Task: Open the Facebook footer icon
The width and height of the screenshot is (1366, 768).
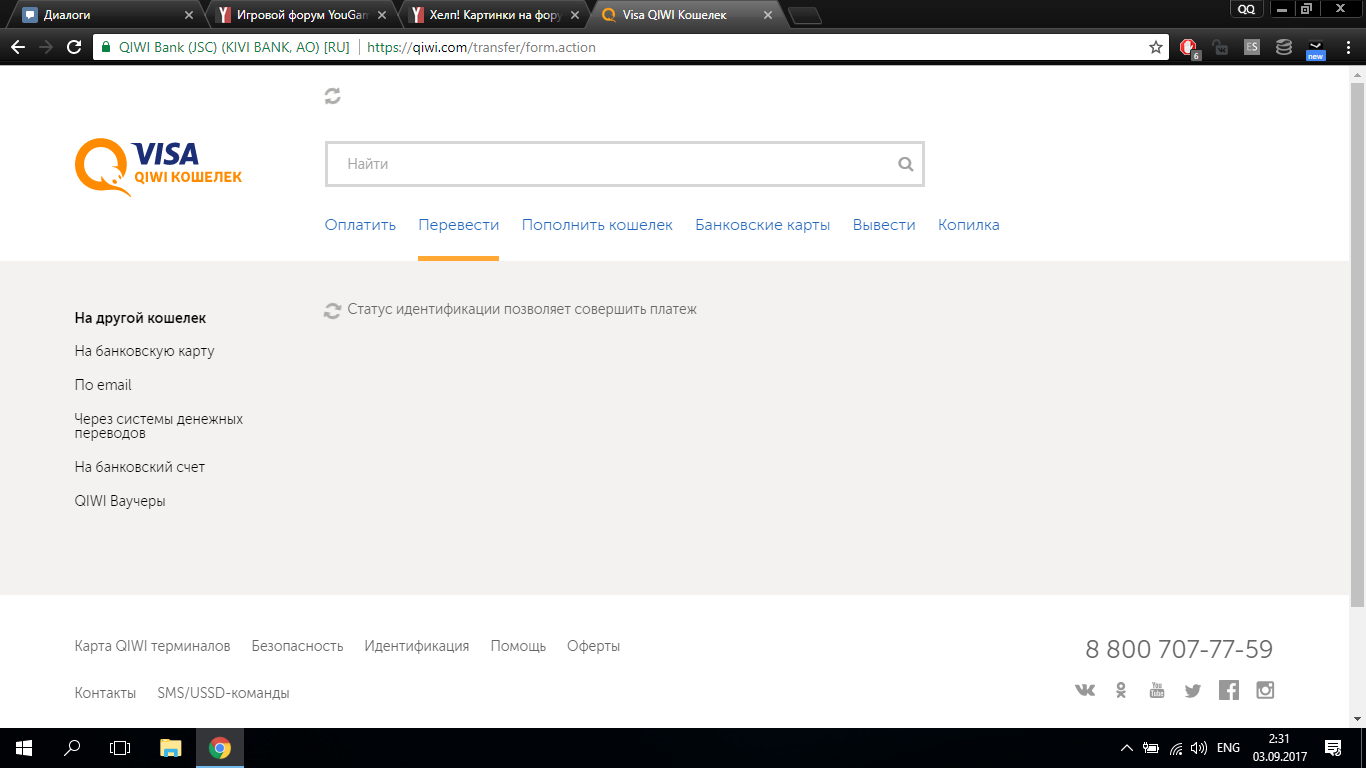Action: point(1228,690)
